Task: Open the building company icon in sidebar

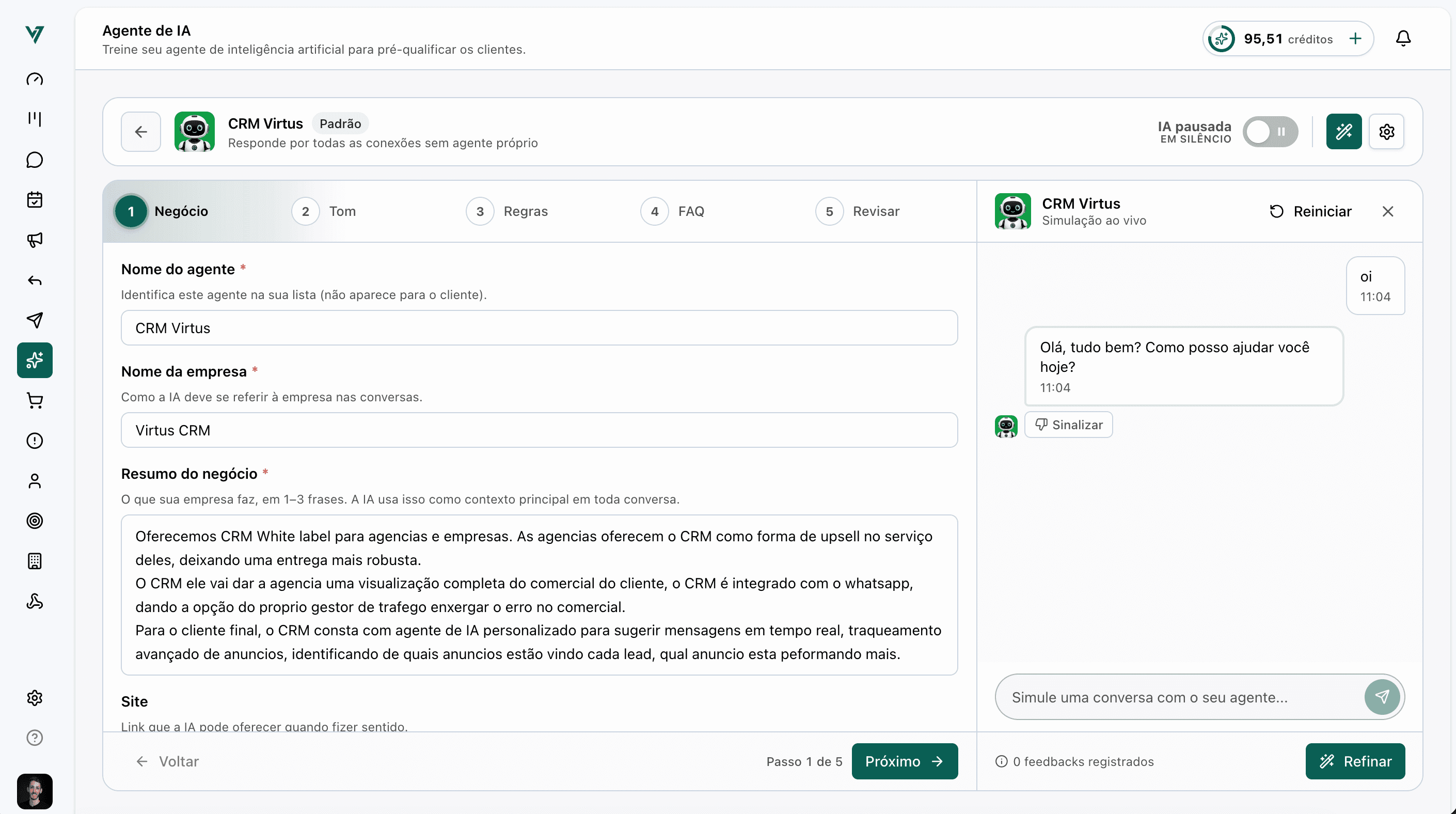Action: pos(35,561)
